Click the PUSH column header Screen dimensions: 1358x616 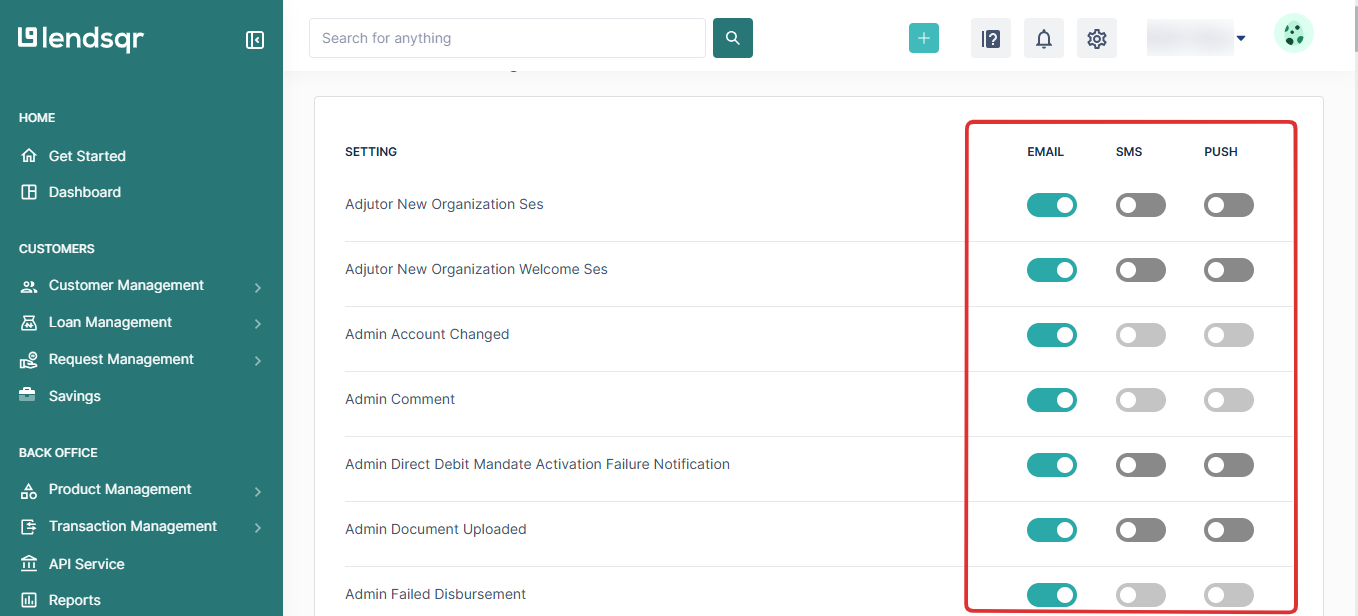(x=1221, y=152)
